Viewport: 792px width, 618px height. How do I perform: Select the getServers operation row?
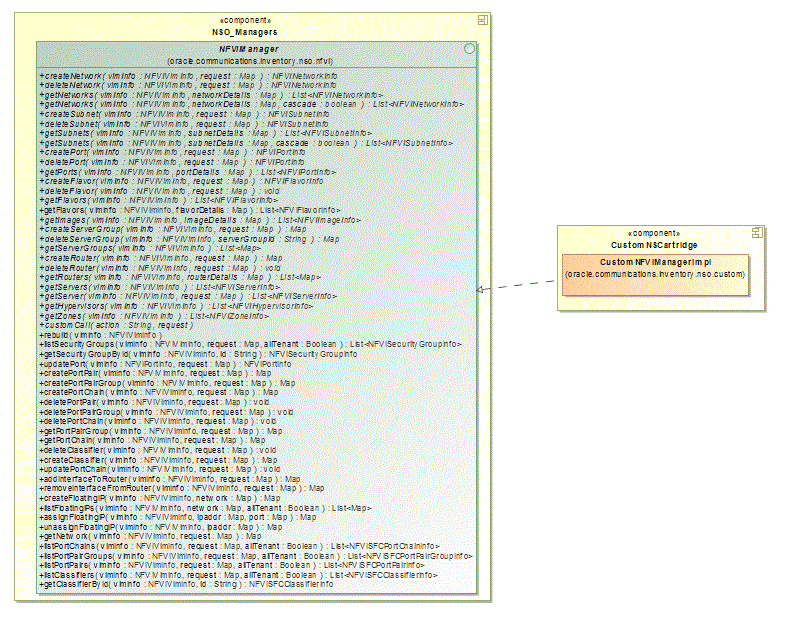(x=160, y=287)
